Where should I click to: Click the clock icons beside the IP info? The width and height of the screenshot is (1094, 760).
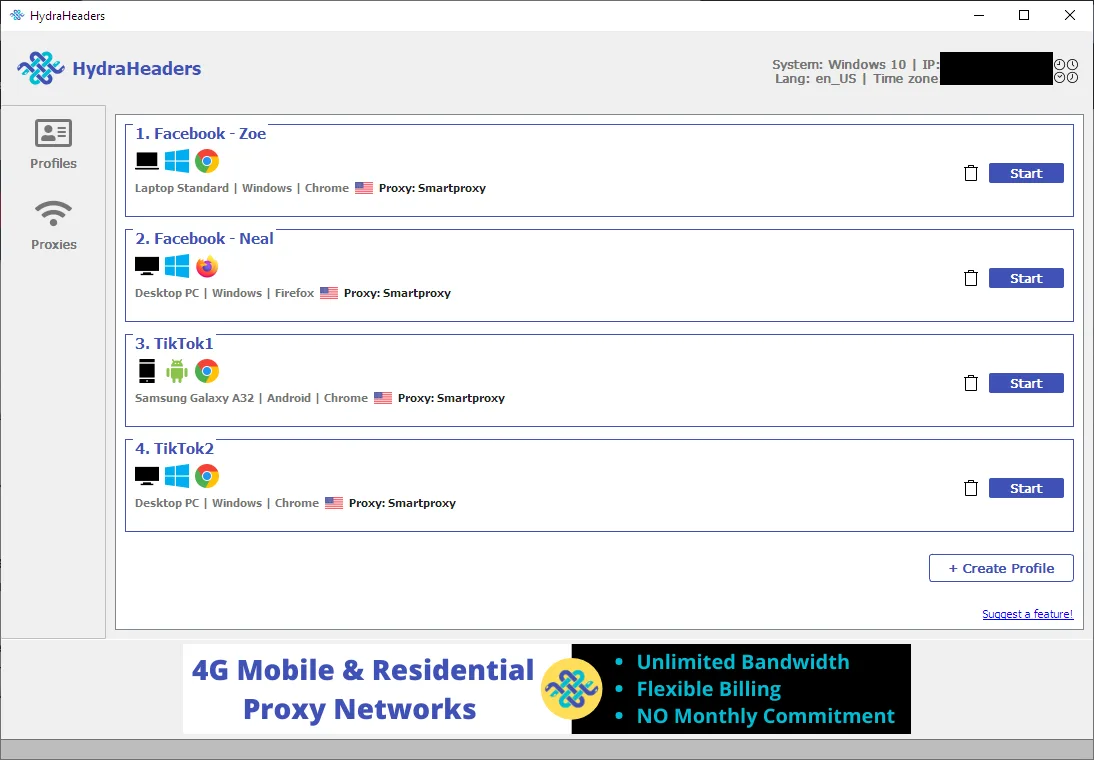tap(1065, 70)
